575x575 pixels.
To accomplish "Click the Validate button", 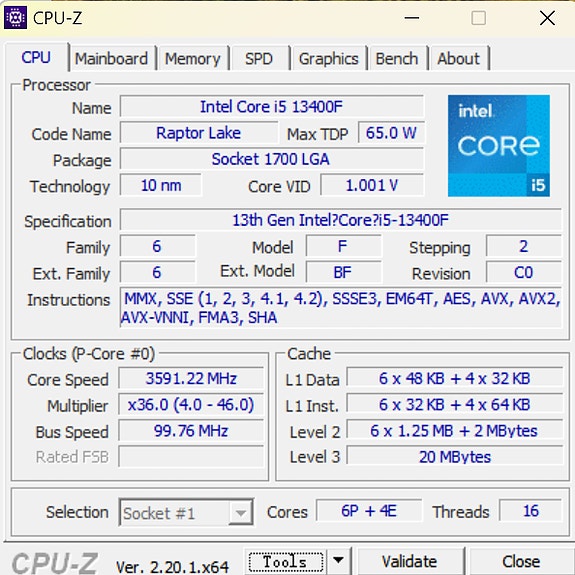I will click(x=409, y=561).
